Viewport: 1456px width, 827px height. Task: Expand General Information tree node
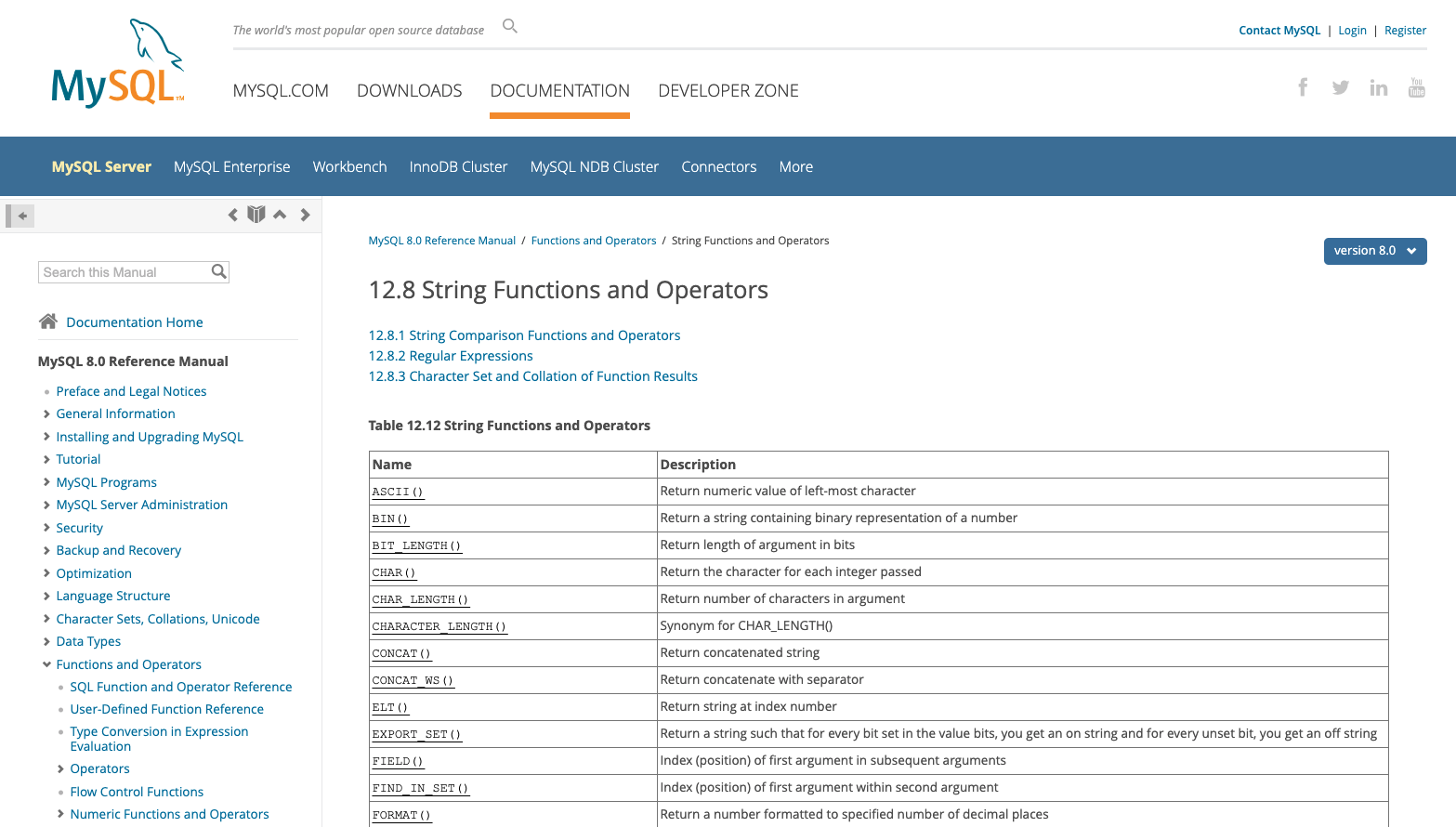click(46, 413)
